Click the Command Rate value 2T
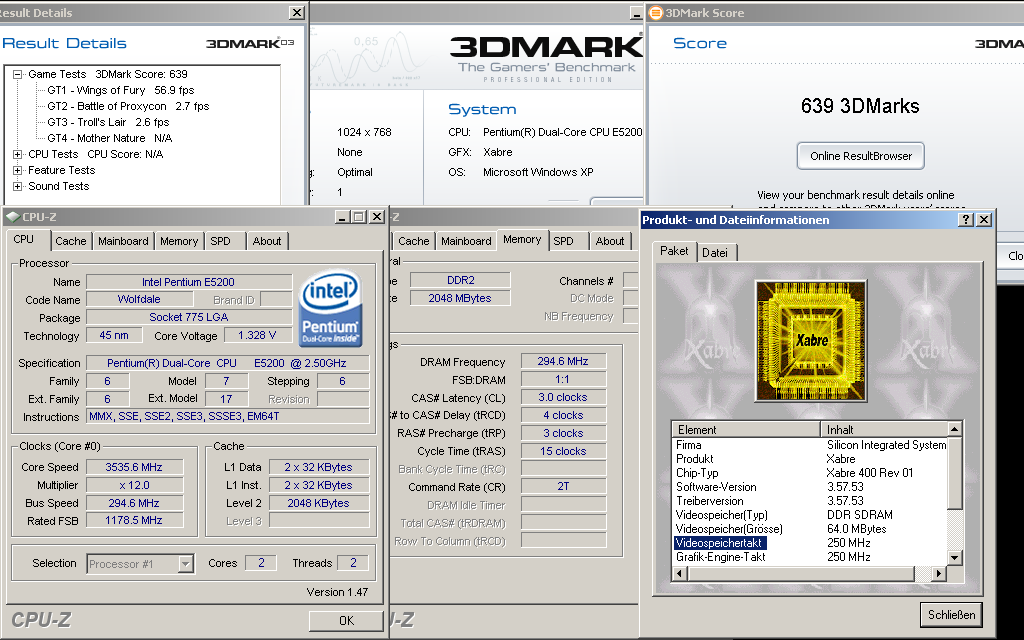Image resolution: width=1024 pixels, height=640 pixels. pyautogui.click(x=563, y=487)
